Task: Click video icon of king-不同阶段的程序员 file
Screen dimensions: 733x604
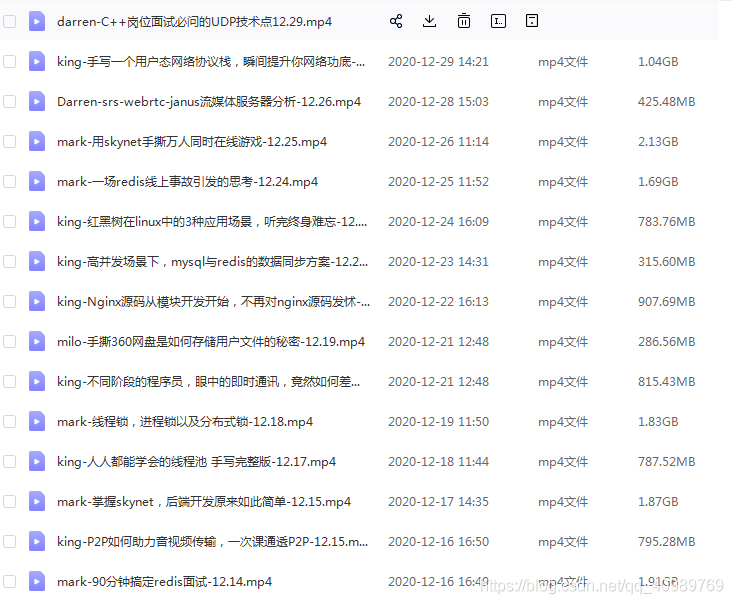Action: (x=37, y=381)
